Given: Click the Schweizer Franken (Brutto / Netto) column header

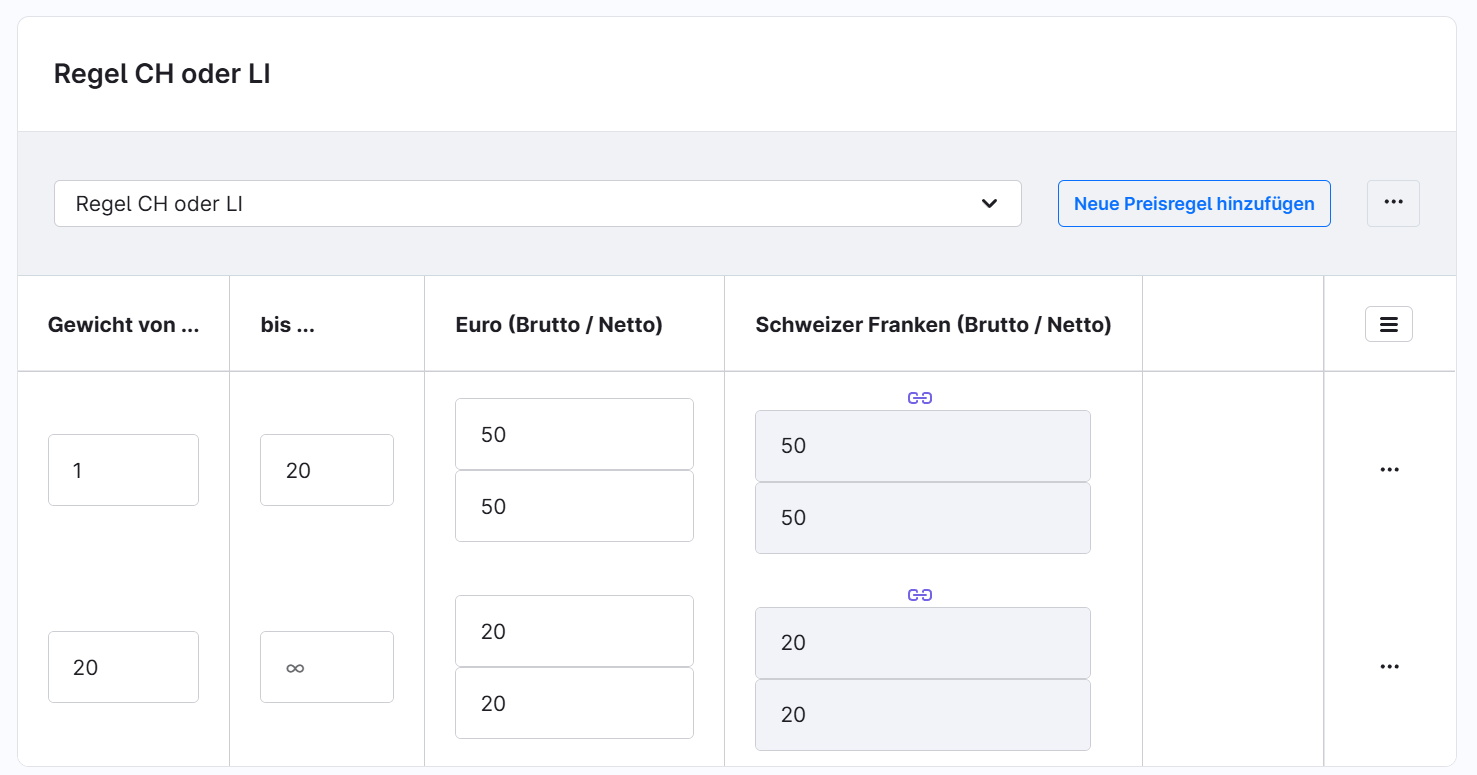Looking at the screenshot, I should [933, 325].
